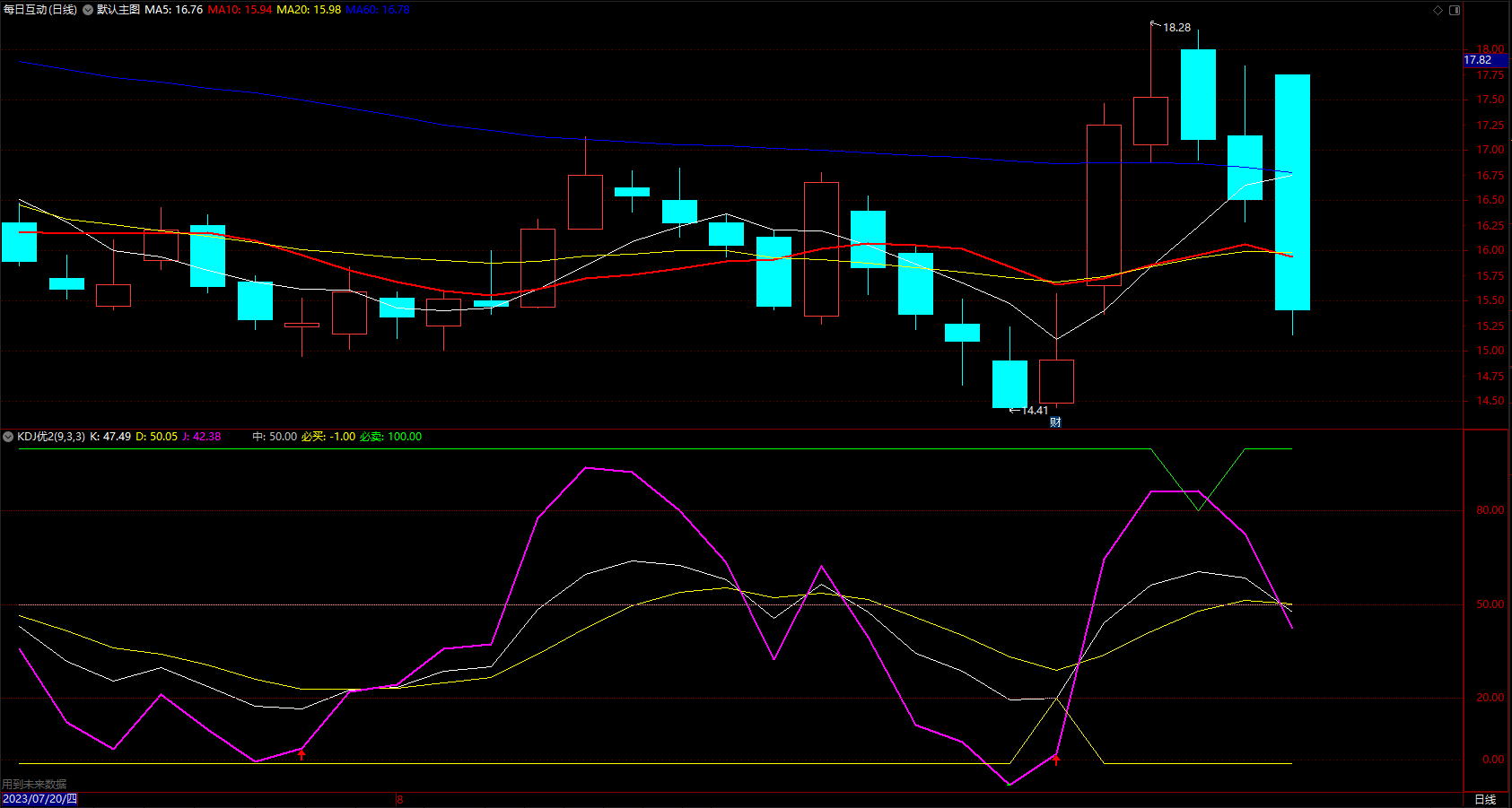The width and height of the screenshot is (1512, 808).
Task: Click the 财 financial marker below the candles
Action: (x=1055, y=422)
